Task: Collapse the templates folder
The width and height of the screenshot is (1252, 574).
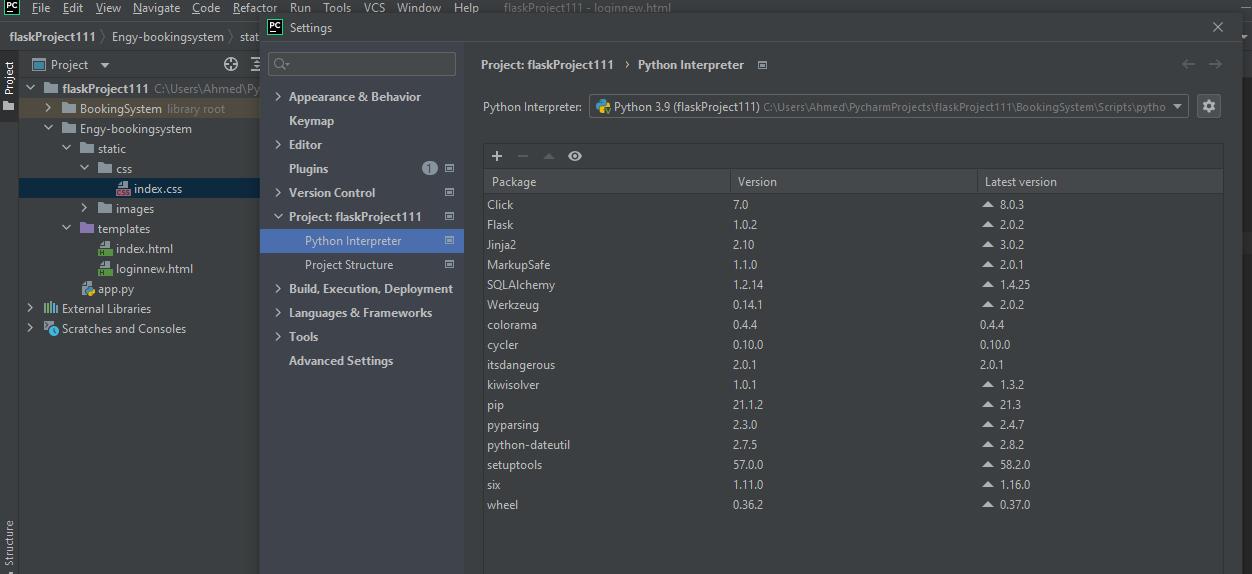Action: [67, 229]
